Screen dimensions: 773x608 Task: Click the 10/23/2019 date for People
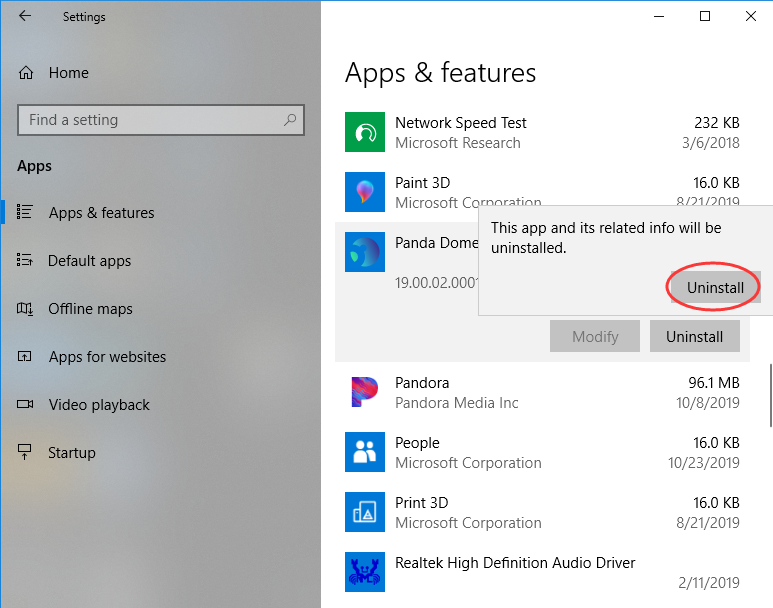click(x=703, y=463)
